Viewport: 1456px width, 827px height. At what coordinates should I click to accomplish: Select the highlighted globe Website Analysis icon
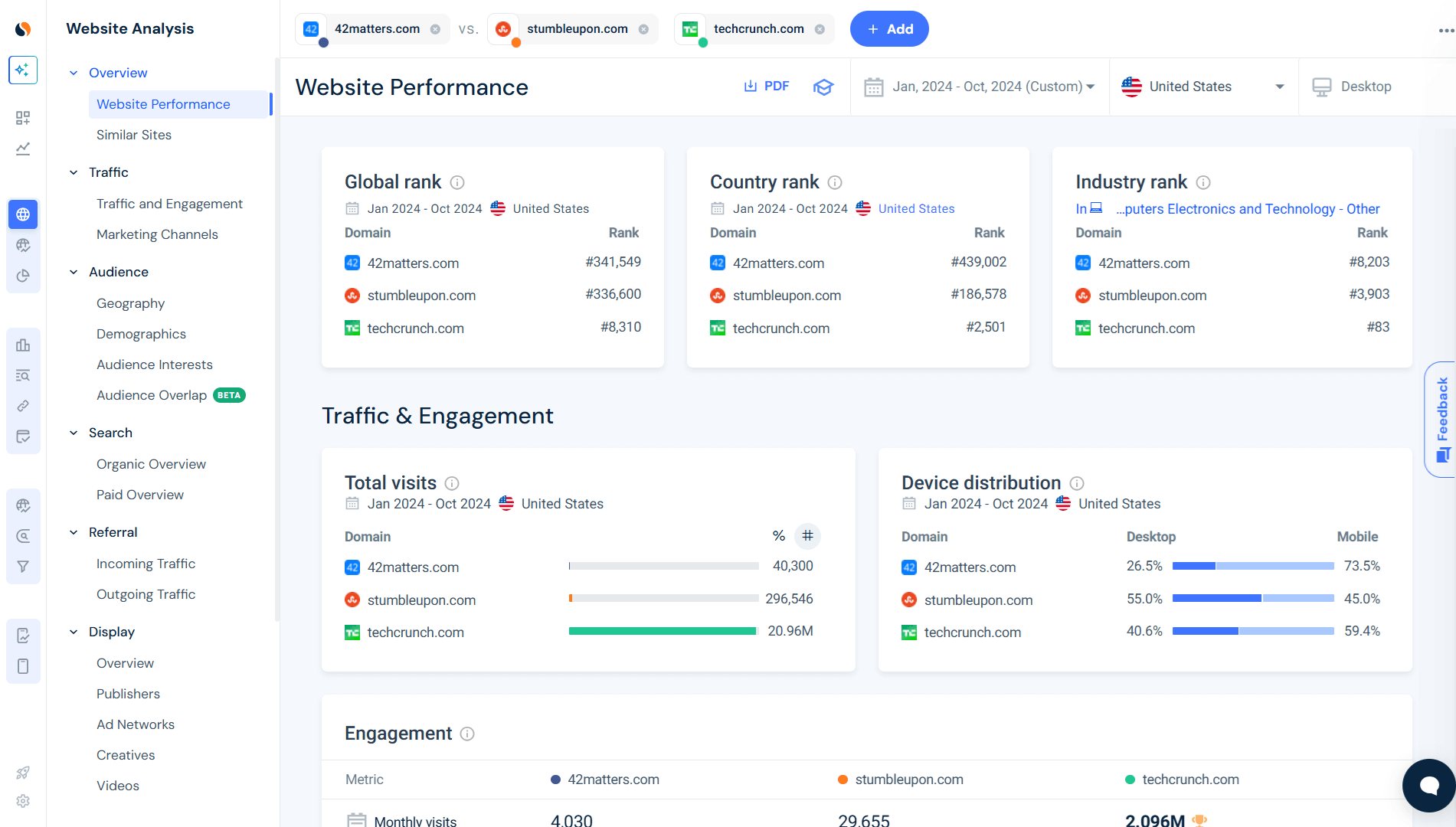(x=23, y=214)
